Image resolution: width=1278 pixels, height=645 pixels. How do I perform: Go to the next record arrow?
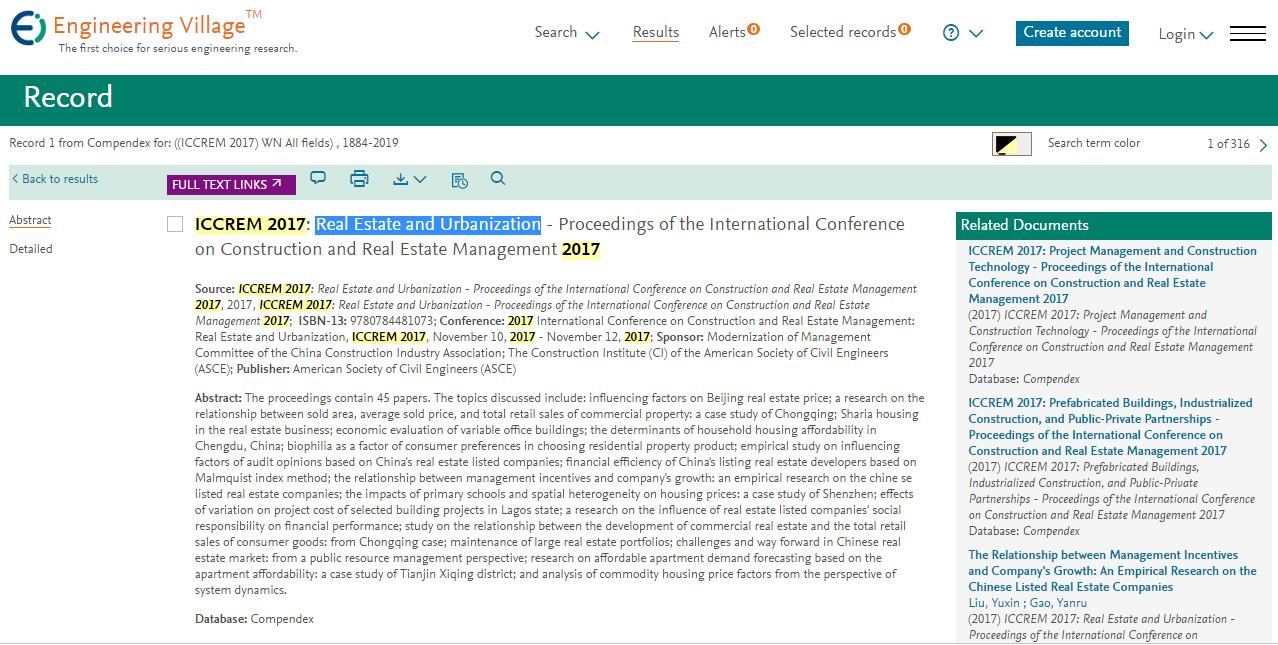[1263, 145]
